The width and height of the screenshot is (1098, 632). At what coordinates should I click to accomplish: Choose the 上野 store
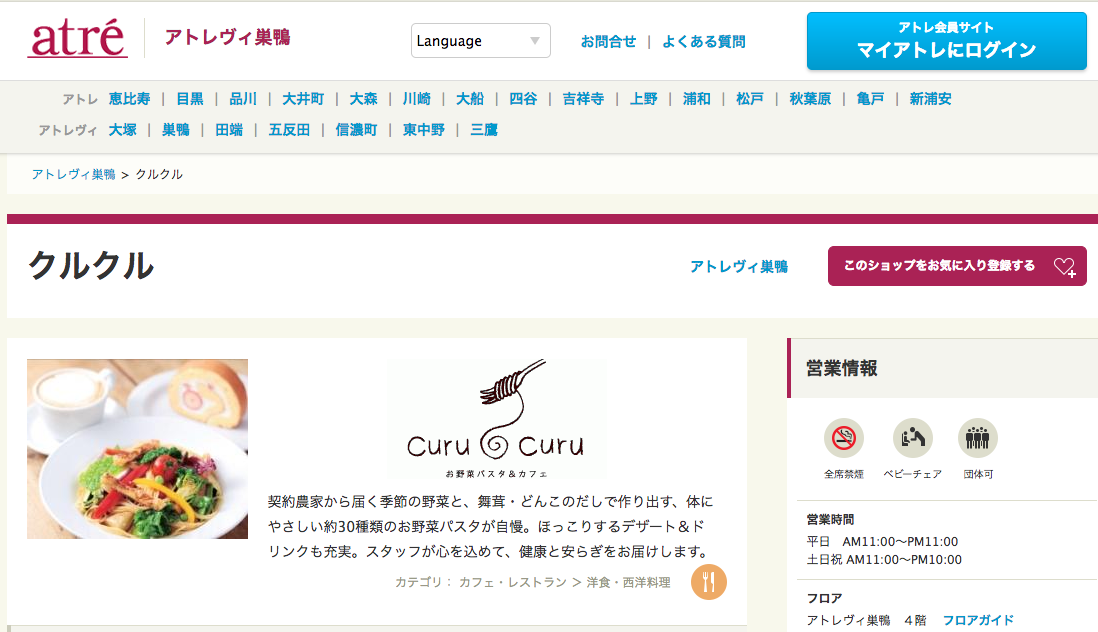point(644,99)
